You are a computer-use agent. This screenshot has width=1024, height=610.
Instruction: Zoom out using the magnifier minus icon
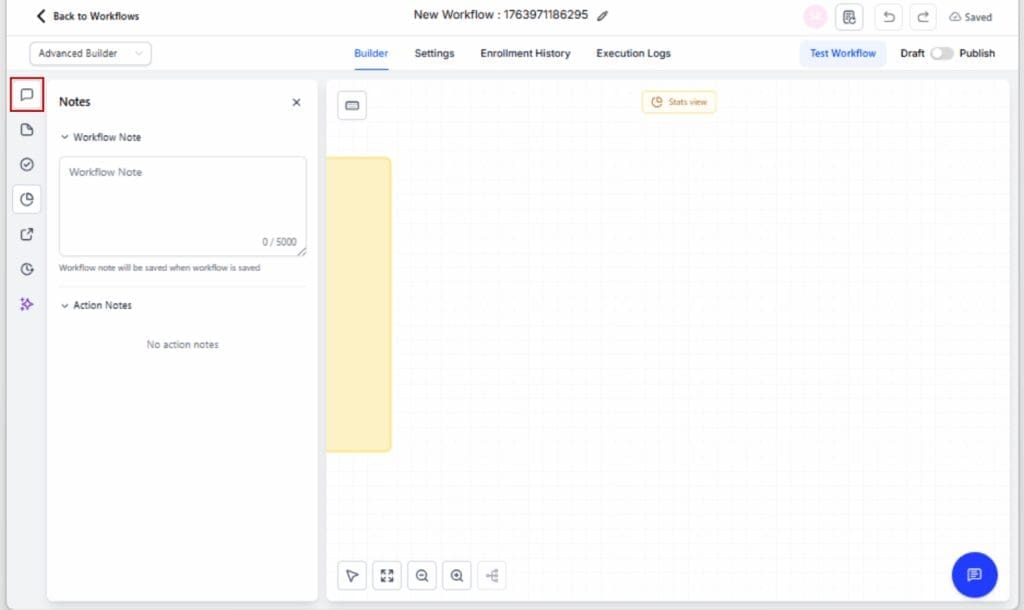pyautogui.click(x=422, y=575)
